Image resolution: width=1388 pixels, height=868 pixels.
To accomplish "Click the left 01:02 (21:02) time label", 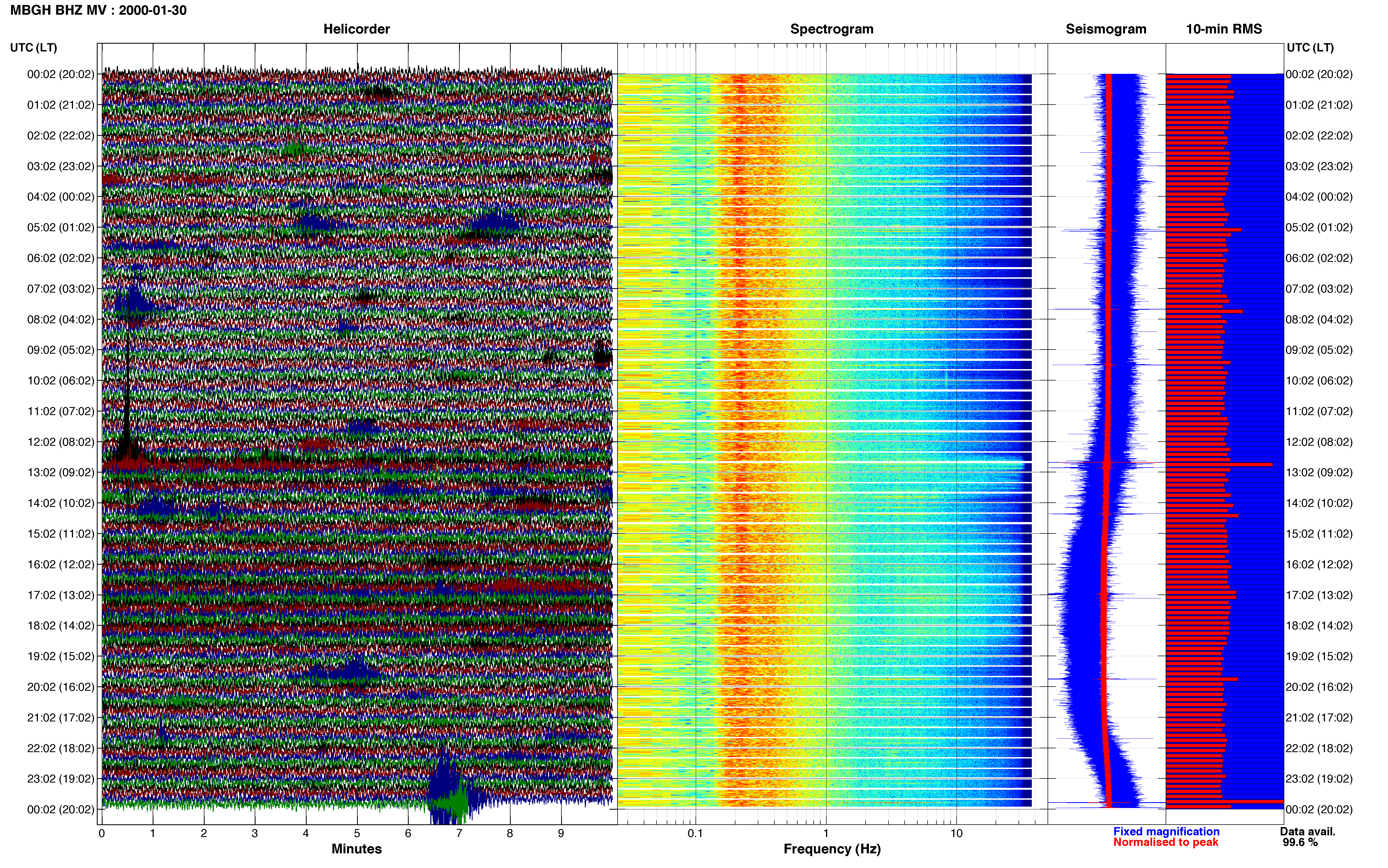I will coord(60,105).
